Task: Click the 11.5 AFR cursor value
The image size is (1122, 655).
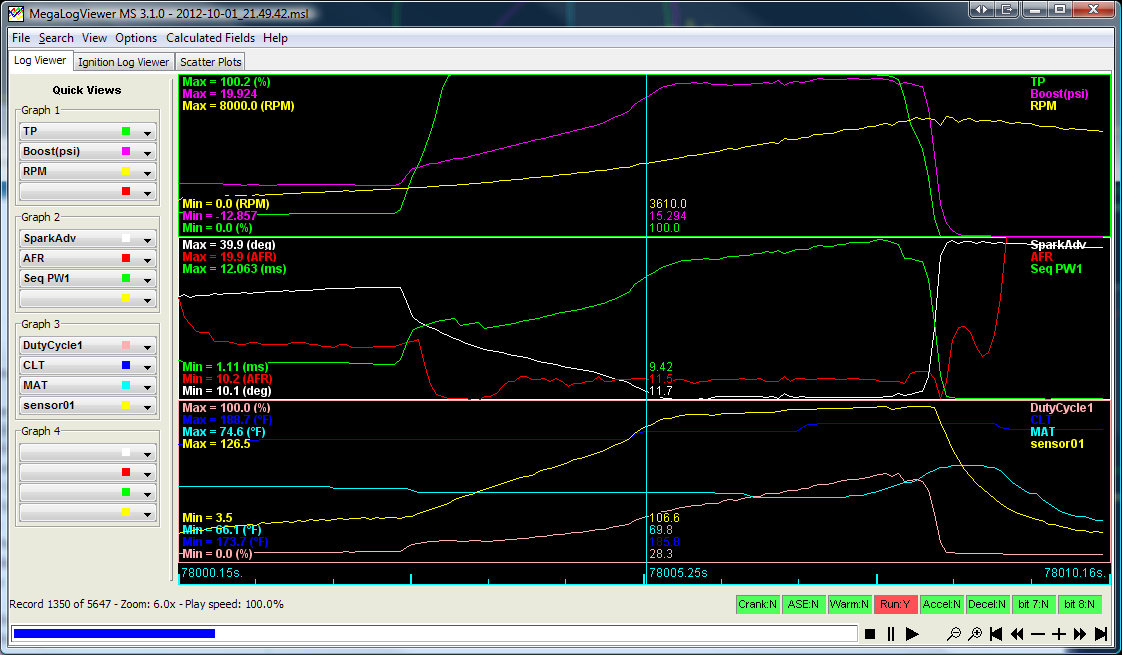Action: point(660,379)
